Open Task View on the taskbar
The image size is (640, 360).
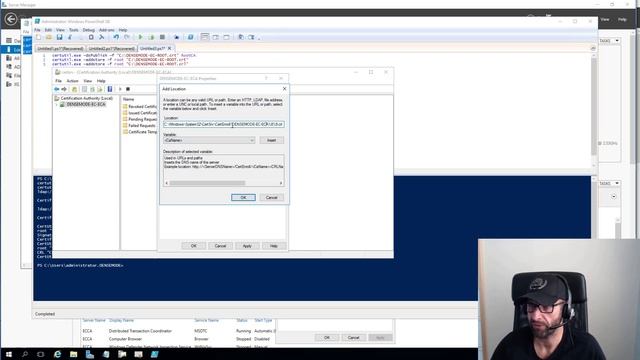click(x=40, y=354)
